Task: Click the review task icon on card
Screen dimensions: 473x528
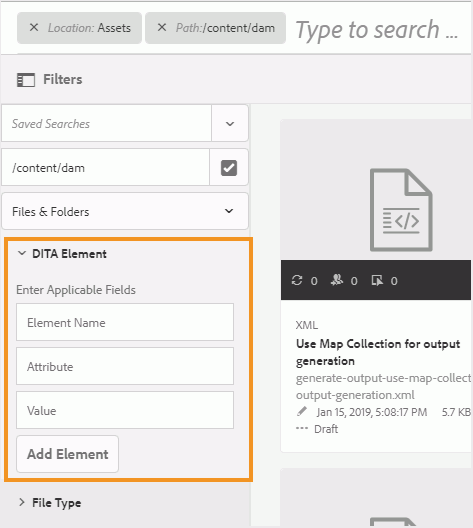Action: pyautogui.click(x=377, y=280)
